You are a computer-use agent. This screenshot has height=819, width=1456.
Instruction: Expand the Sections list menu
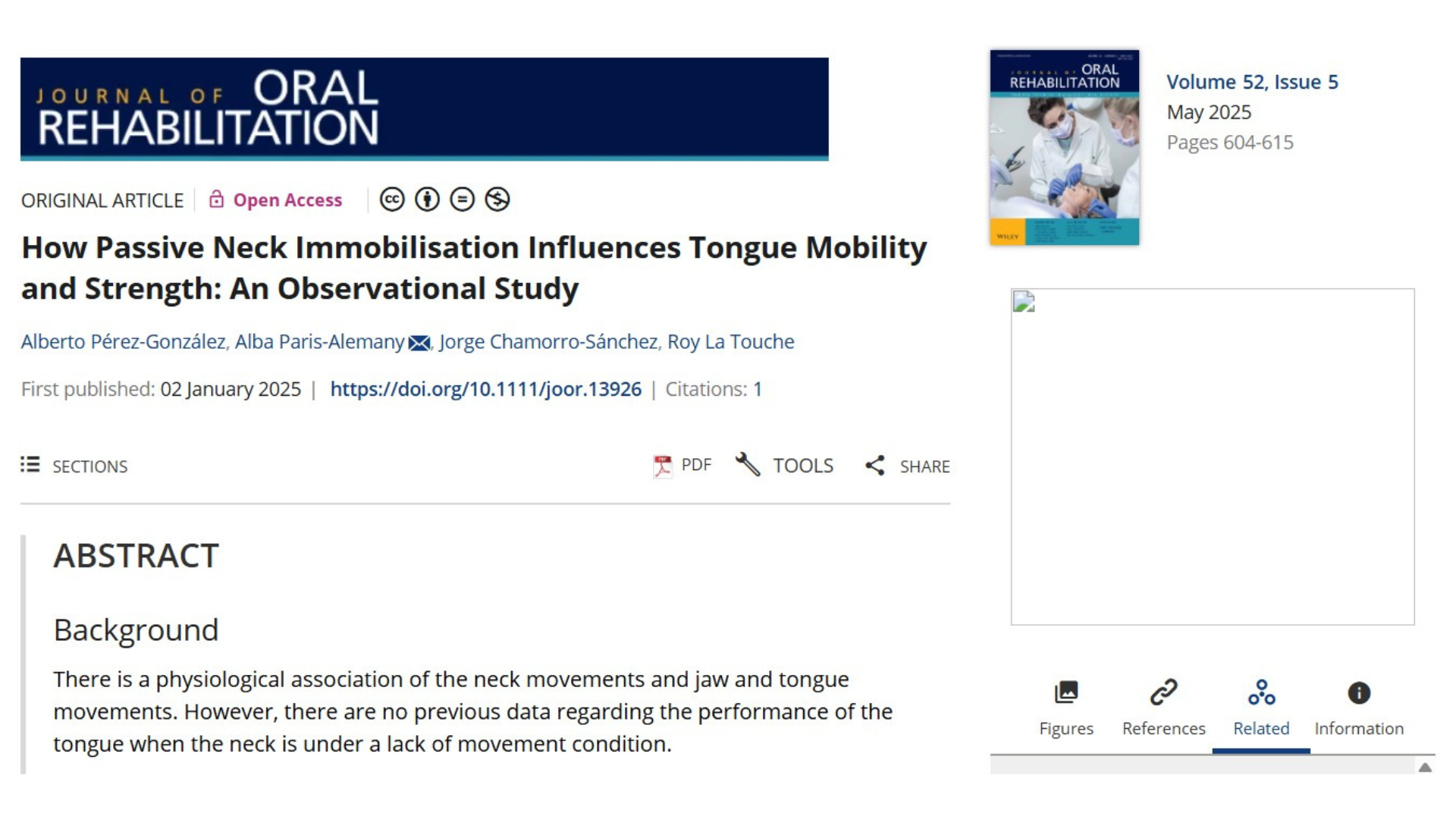click(30, 465)
